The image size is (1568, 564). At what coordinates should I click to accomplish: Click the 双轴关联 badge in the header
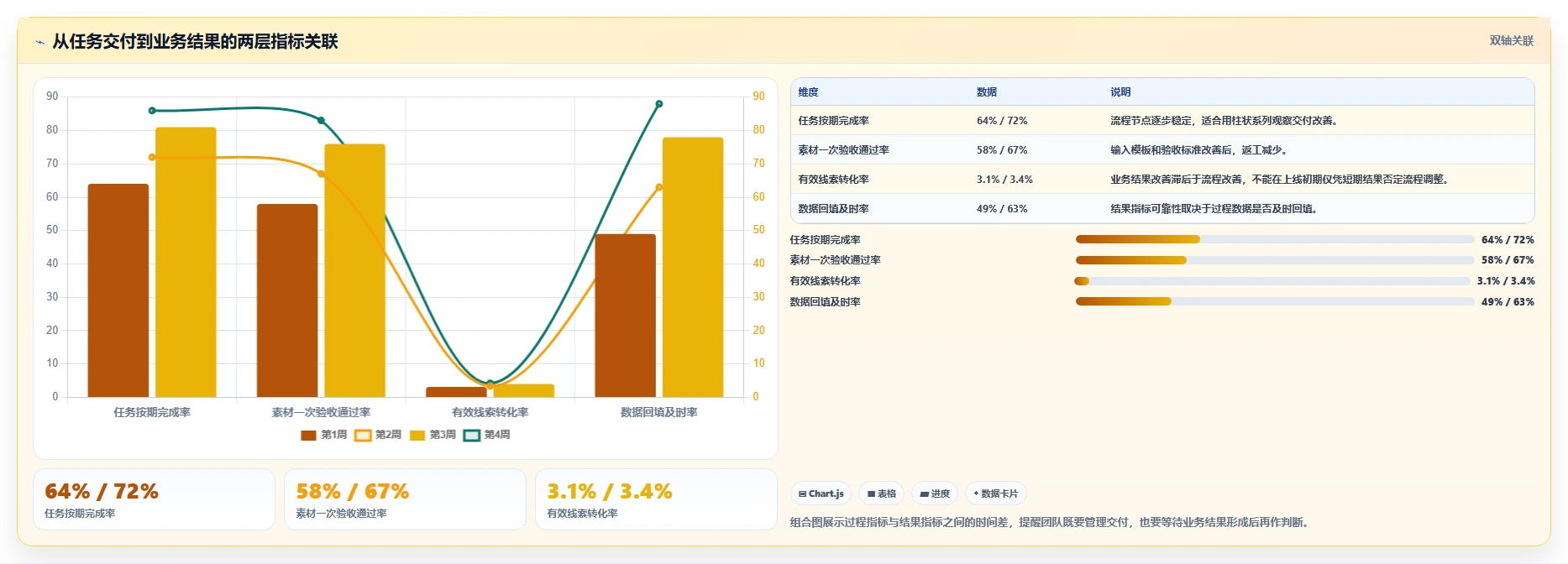tap(1512, 40)
